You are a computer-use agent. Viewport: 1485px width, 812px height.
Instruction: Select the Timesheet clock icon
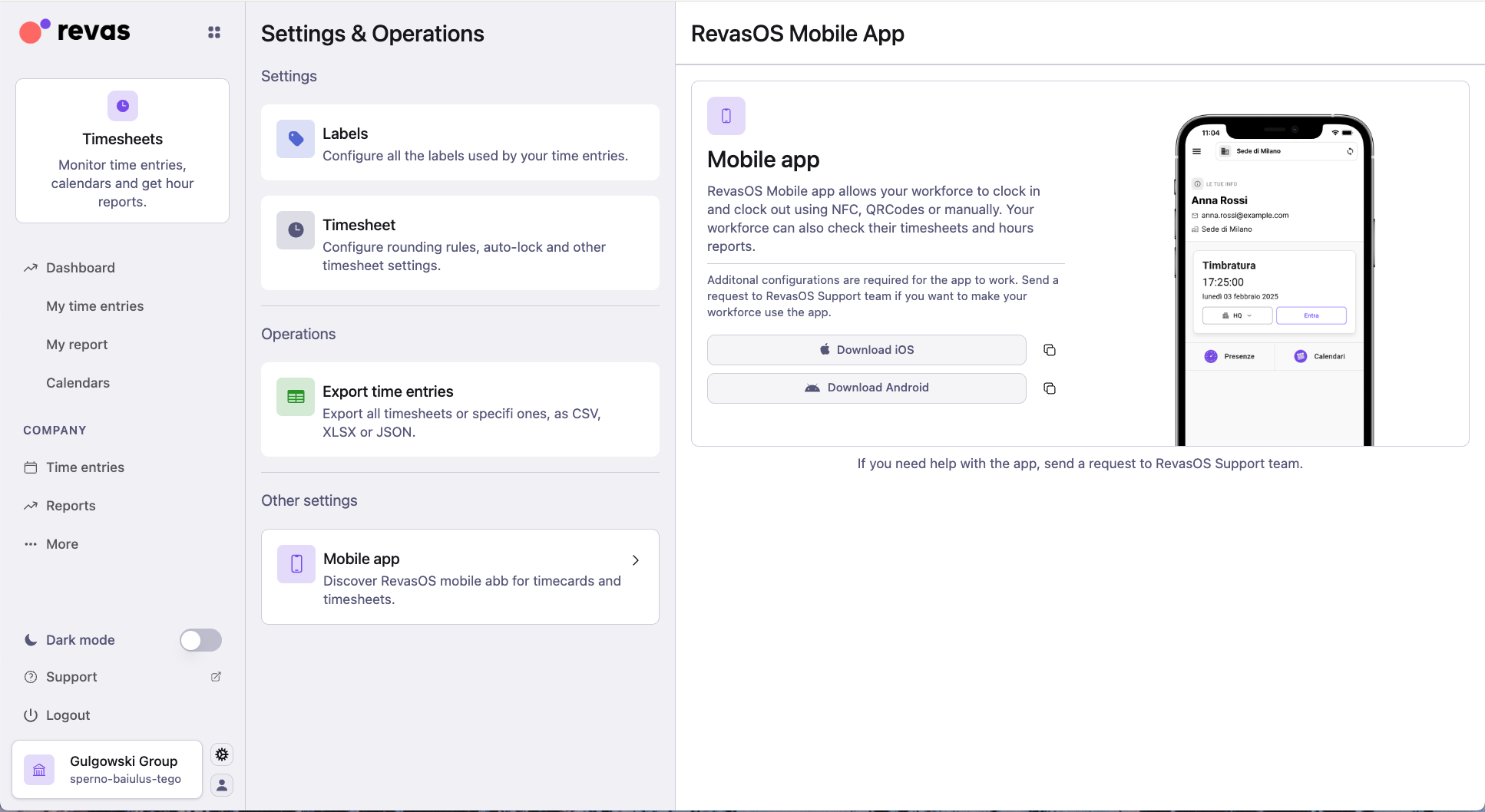295,229
